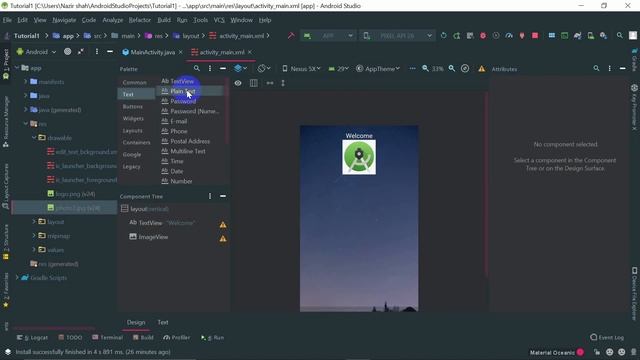Select ImageView in Component Tree
This screenshot has height=360, width=640.
pos(153,237)
